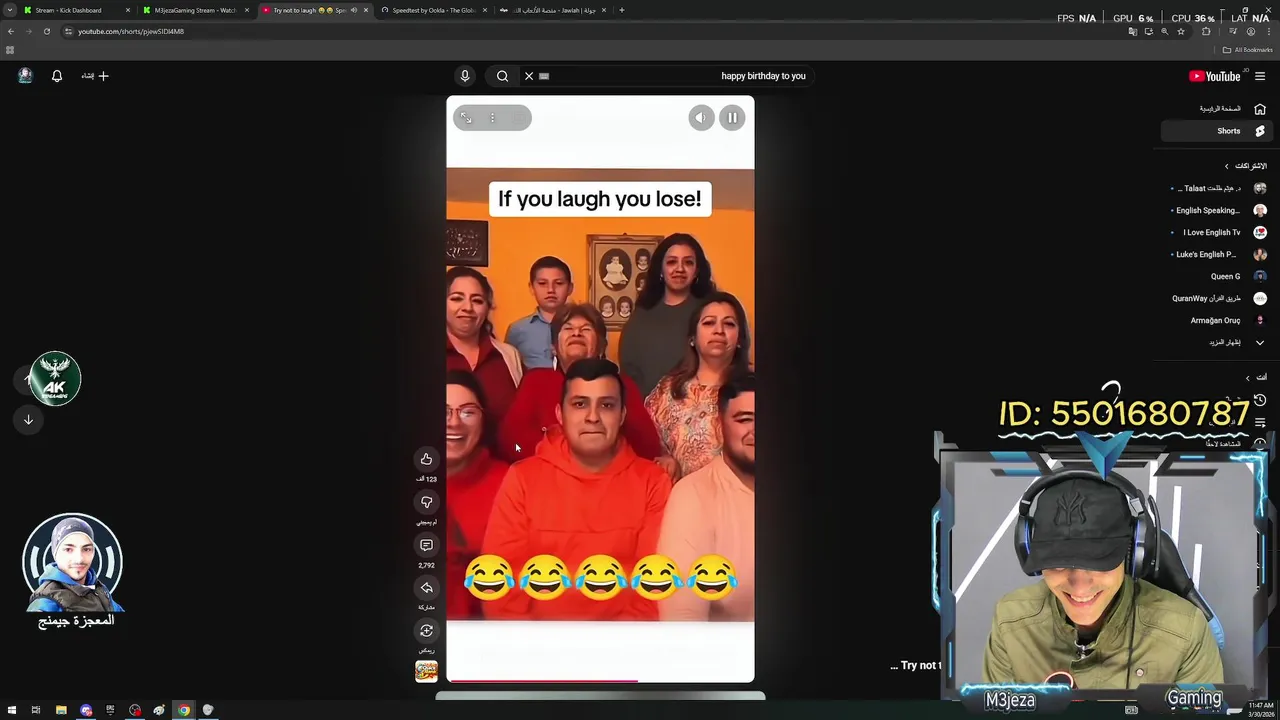
Task: Open the YouTube account avatar menu
Action: point(25,76)
